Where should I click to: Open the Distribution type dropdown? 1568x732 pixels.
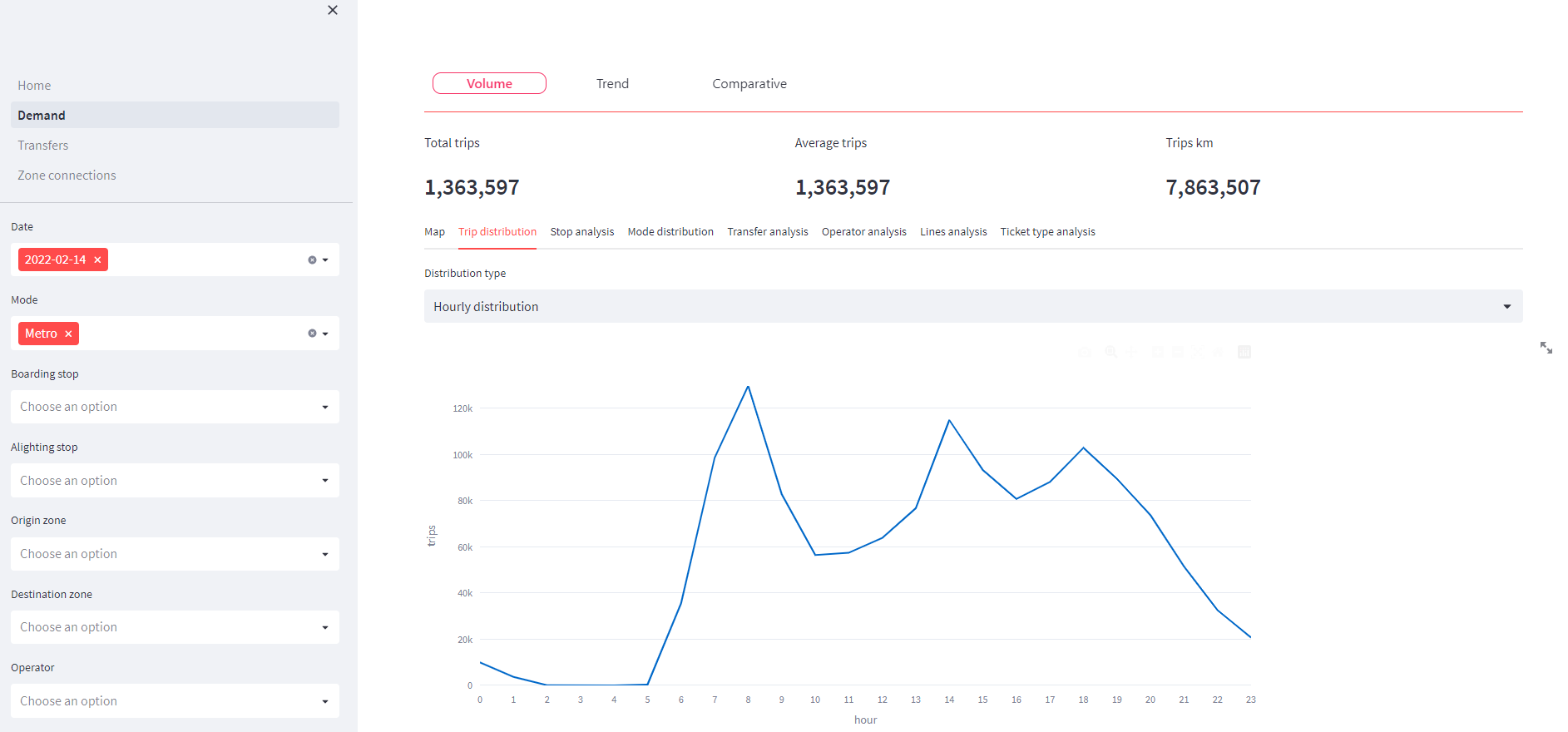[x=972, y=307]
